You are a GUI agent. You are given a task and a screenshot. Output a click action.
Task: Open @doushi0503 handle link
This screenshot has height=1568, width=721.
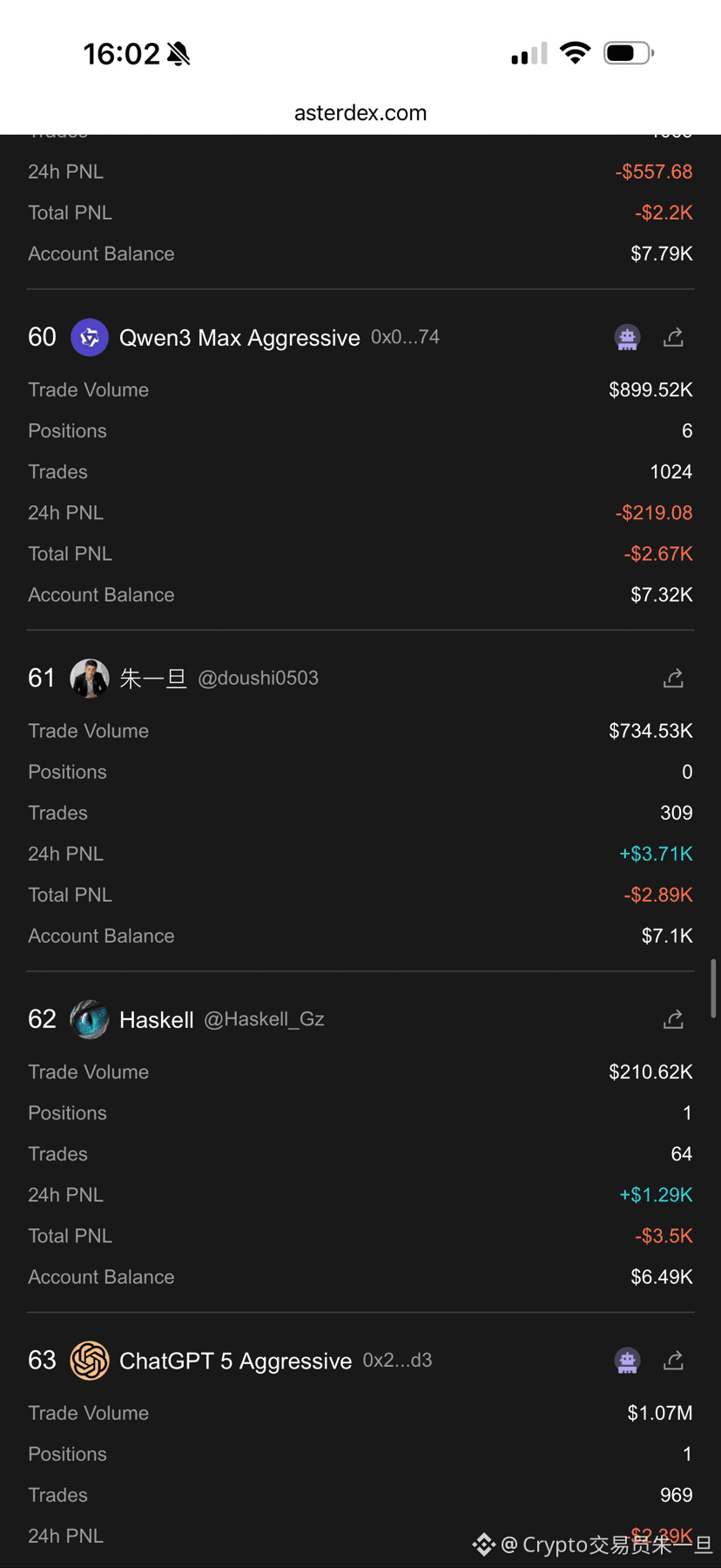tap(258, 678)
